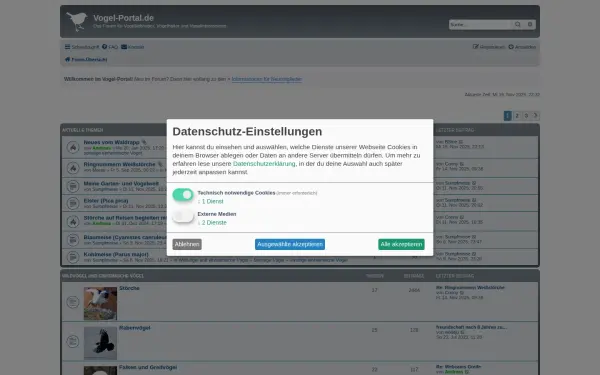600x375 pixels.
Task: Click latest-post icon in Ringnummern Weißstörche topic row
Action: (x=462, y=164)
